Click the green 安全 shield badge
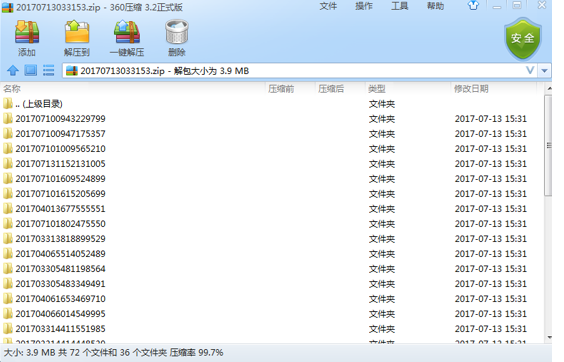Image resolution: width=564 pixels, height=362 pixels. (523, 39)
